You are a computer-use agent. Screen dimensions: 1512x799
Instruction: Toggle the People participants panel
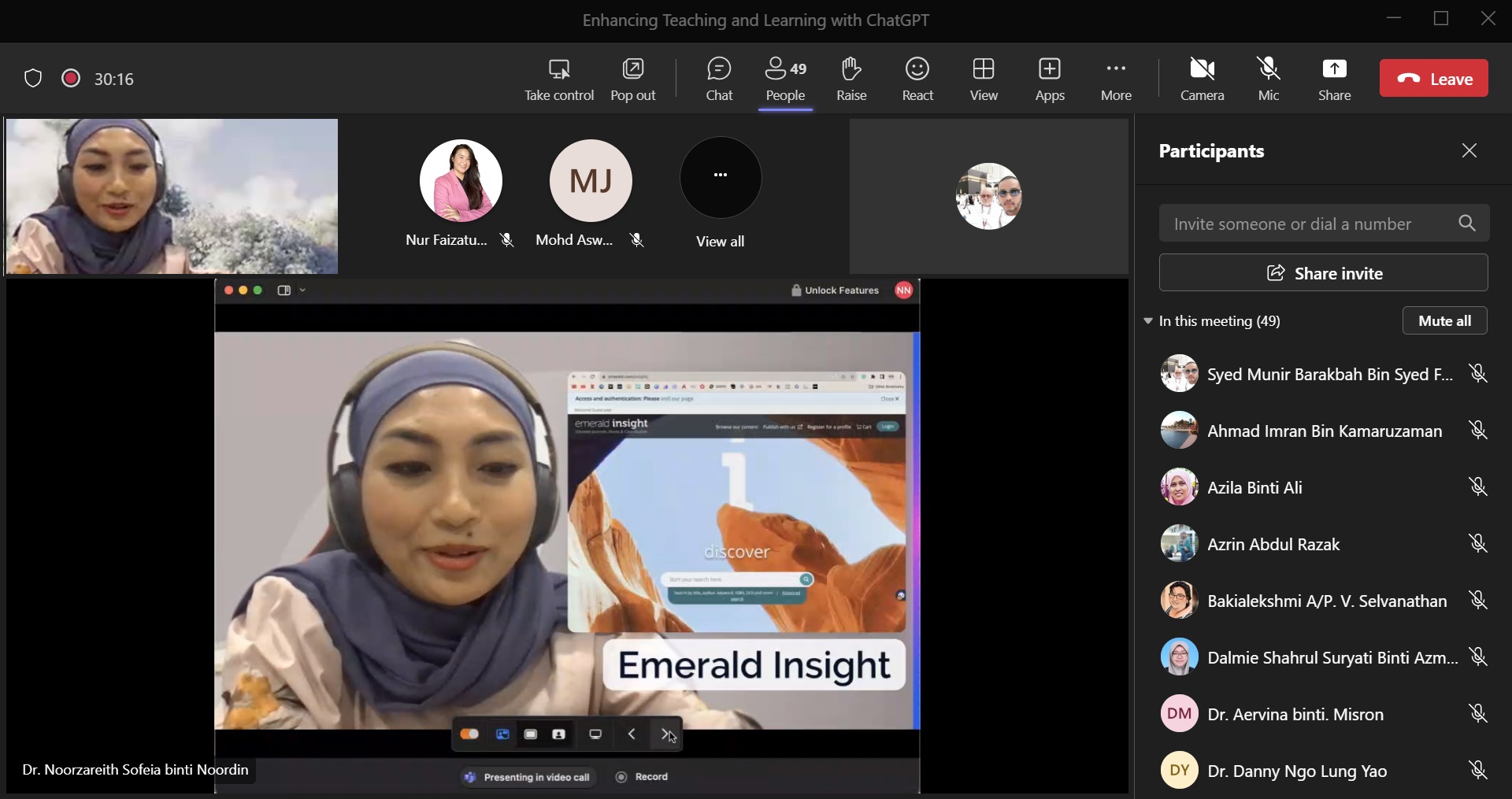[x=786, y=79]
